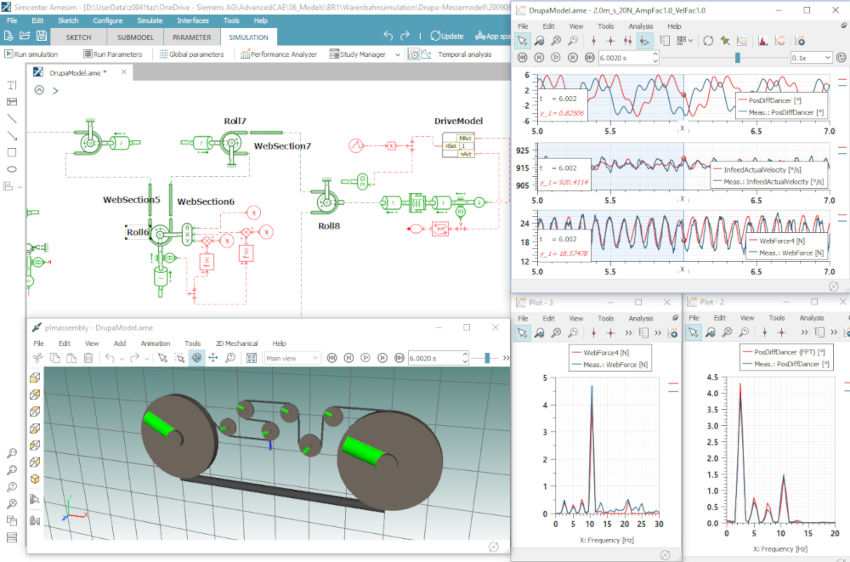Toggle the clock temporal analysis mode button

413,54
